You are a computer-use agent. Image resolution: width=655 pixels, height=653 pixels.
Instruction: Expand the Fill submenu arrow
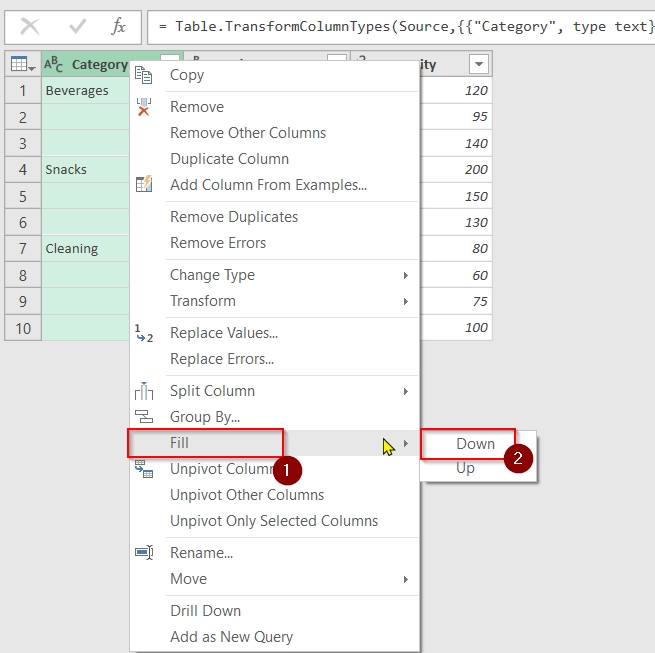[x=406, y=443]
